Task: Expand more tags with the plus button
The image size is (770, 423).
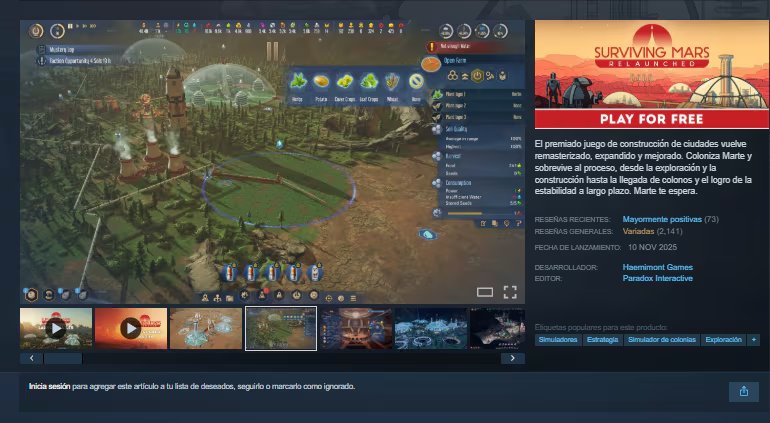Action: coord(753,339)
